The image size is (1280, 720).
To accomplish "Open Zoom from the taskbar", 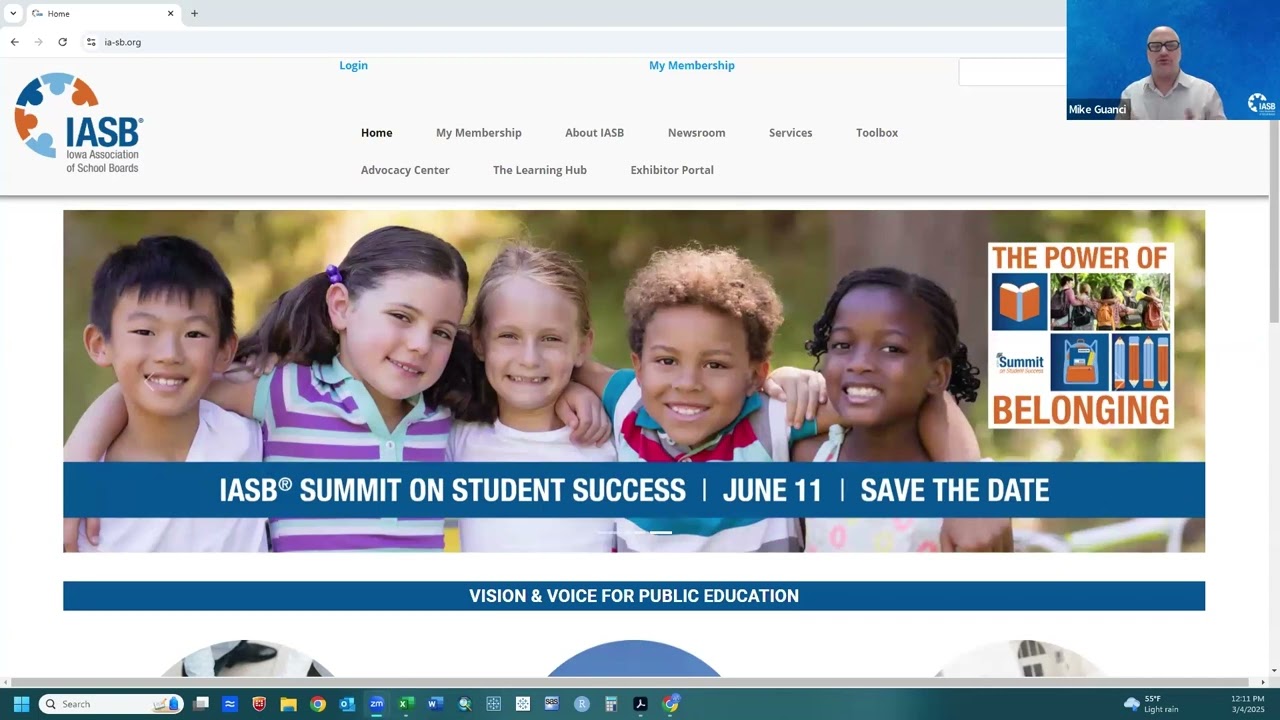I will [x=376, y=704].
